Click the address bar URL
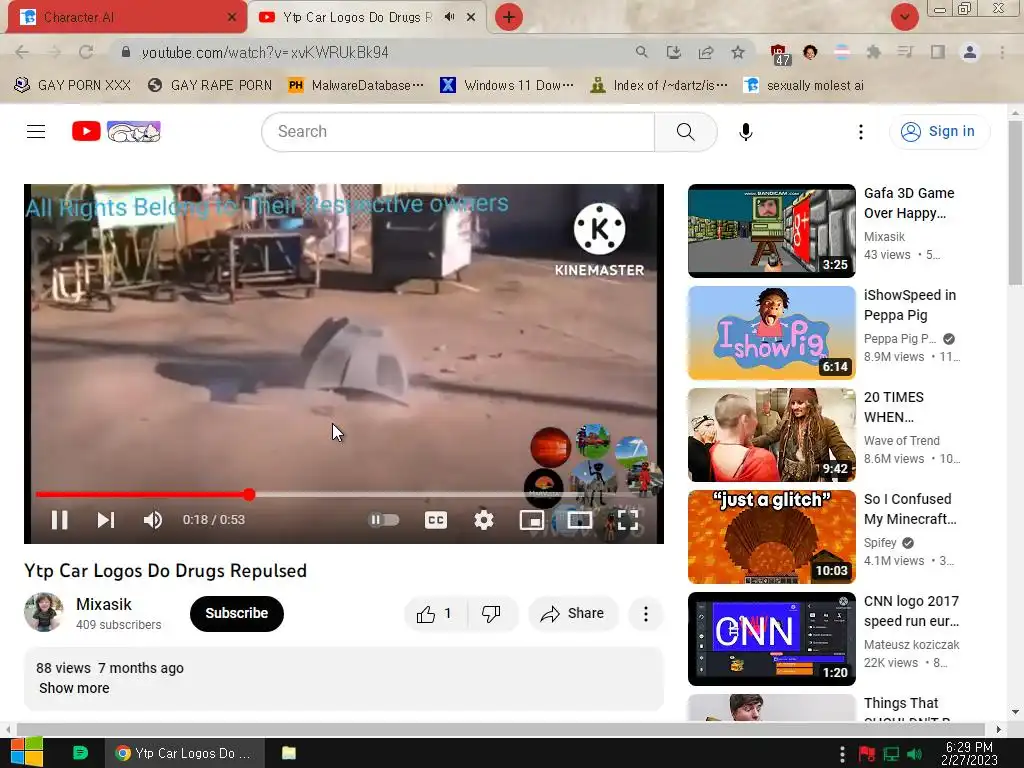Screen dimensions: 1024x768 point(264,52)
